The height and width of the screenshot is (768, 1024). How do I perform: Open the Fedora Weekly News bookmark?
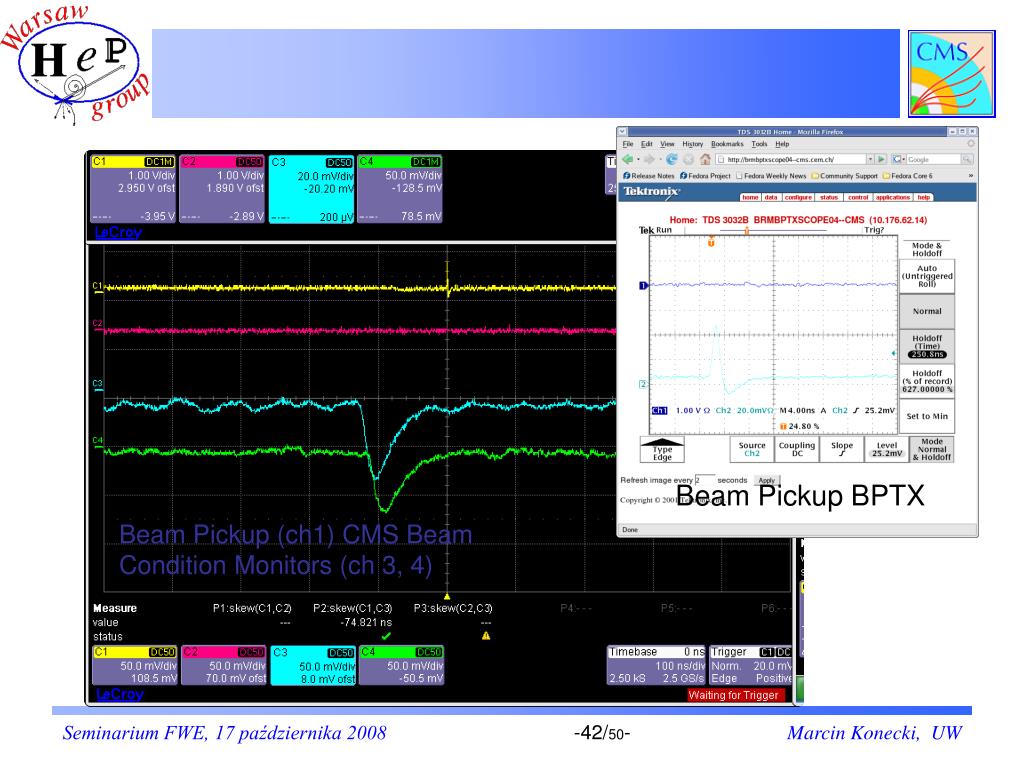[771, 176]
